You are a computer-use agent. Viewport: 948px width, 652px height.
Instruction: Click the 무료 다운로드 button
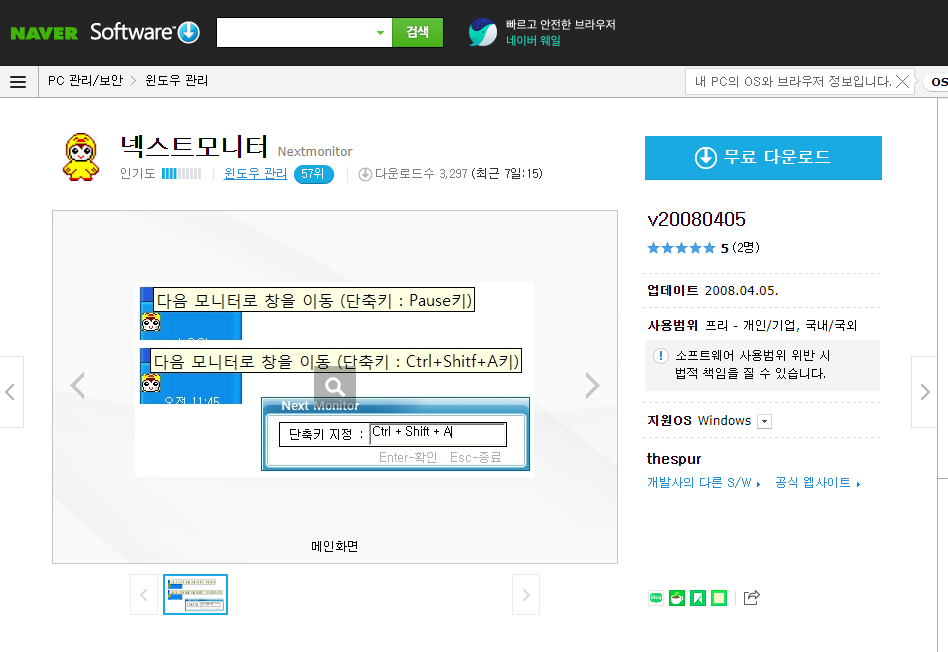coord(763,158)
